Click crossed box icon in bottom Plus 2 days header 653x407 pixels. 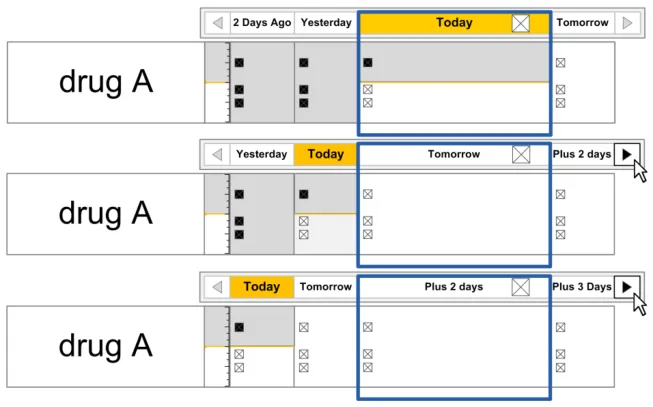(521, 287)
